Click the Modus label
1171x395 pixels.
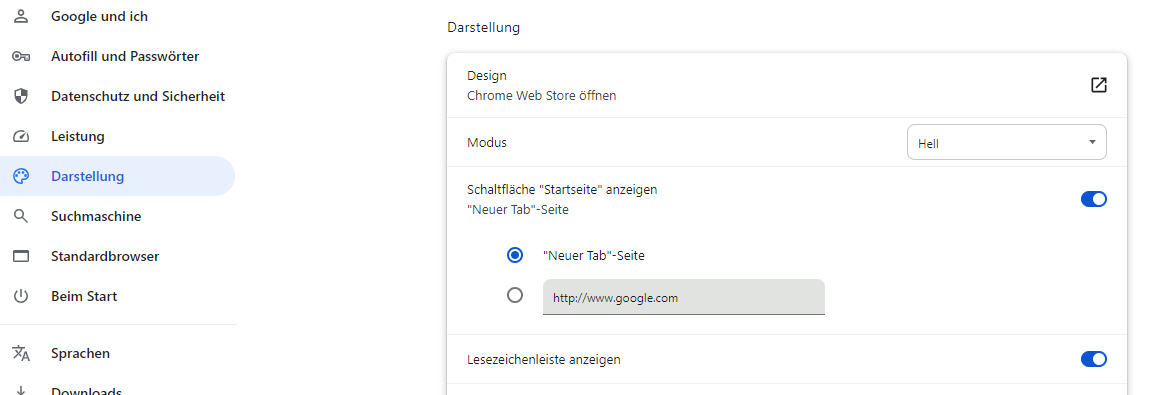tap(487, 142)
